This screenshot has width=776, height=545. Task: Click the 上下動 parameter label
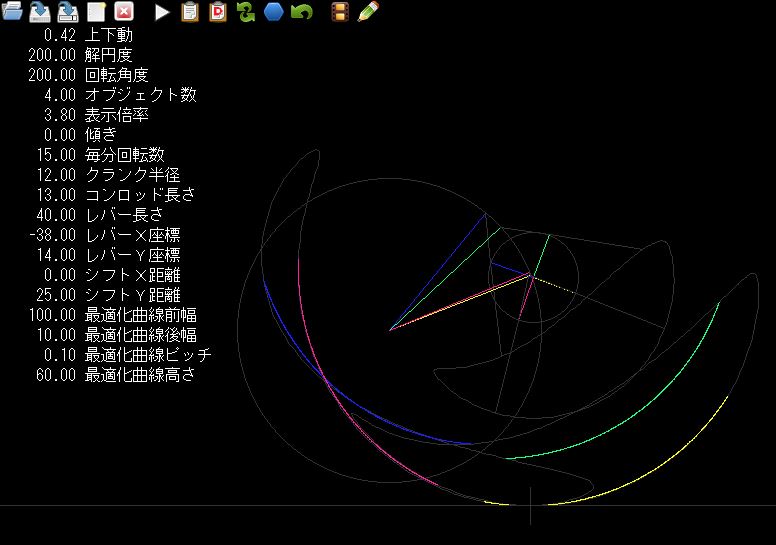pyautogui.click(x=109, y=35)
